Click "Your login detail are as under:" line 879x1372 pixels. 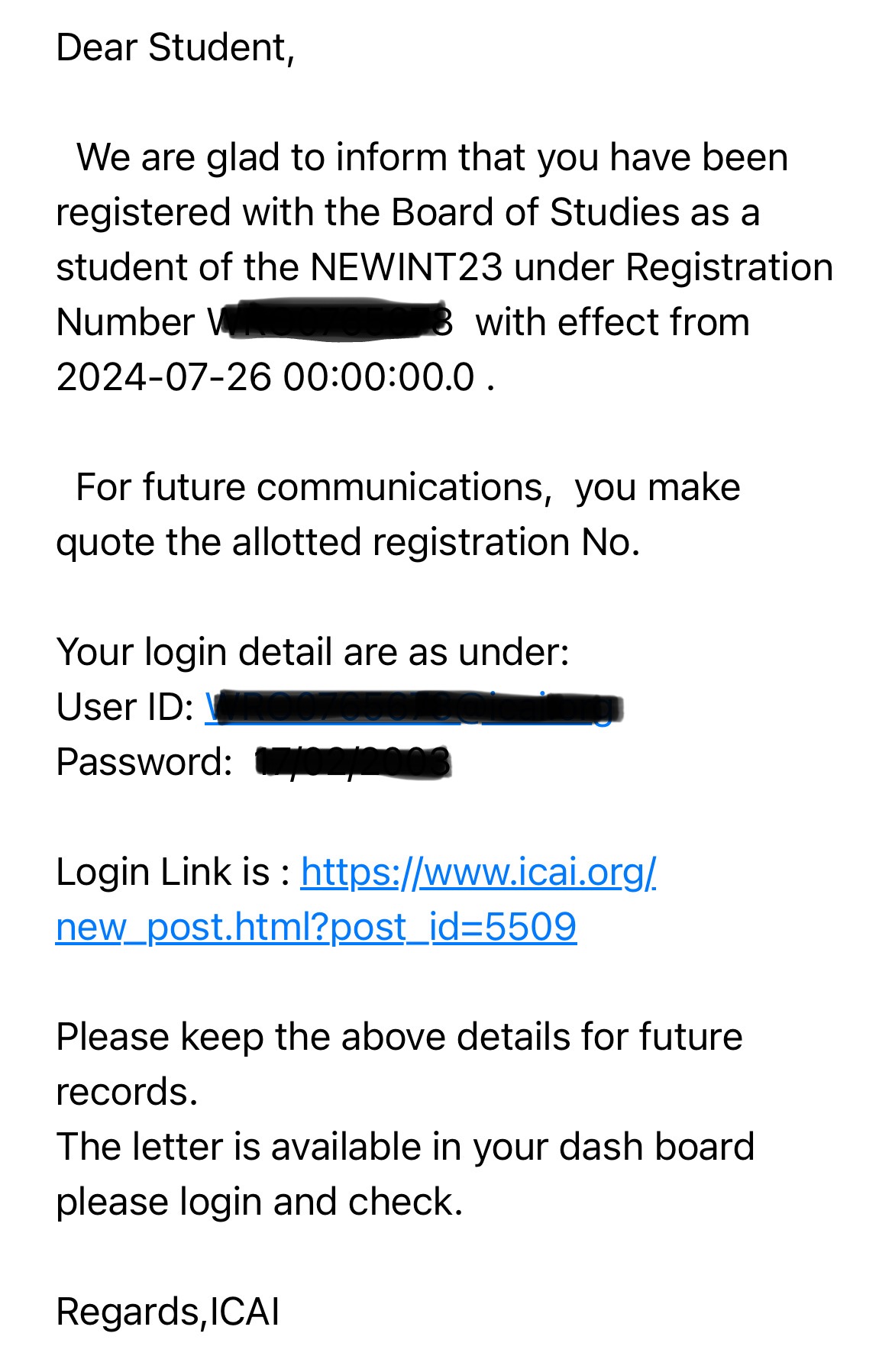(312, 652)
